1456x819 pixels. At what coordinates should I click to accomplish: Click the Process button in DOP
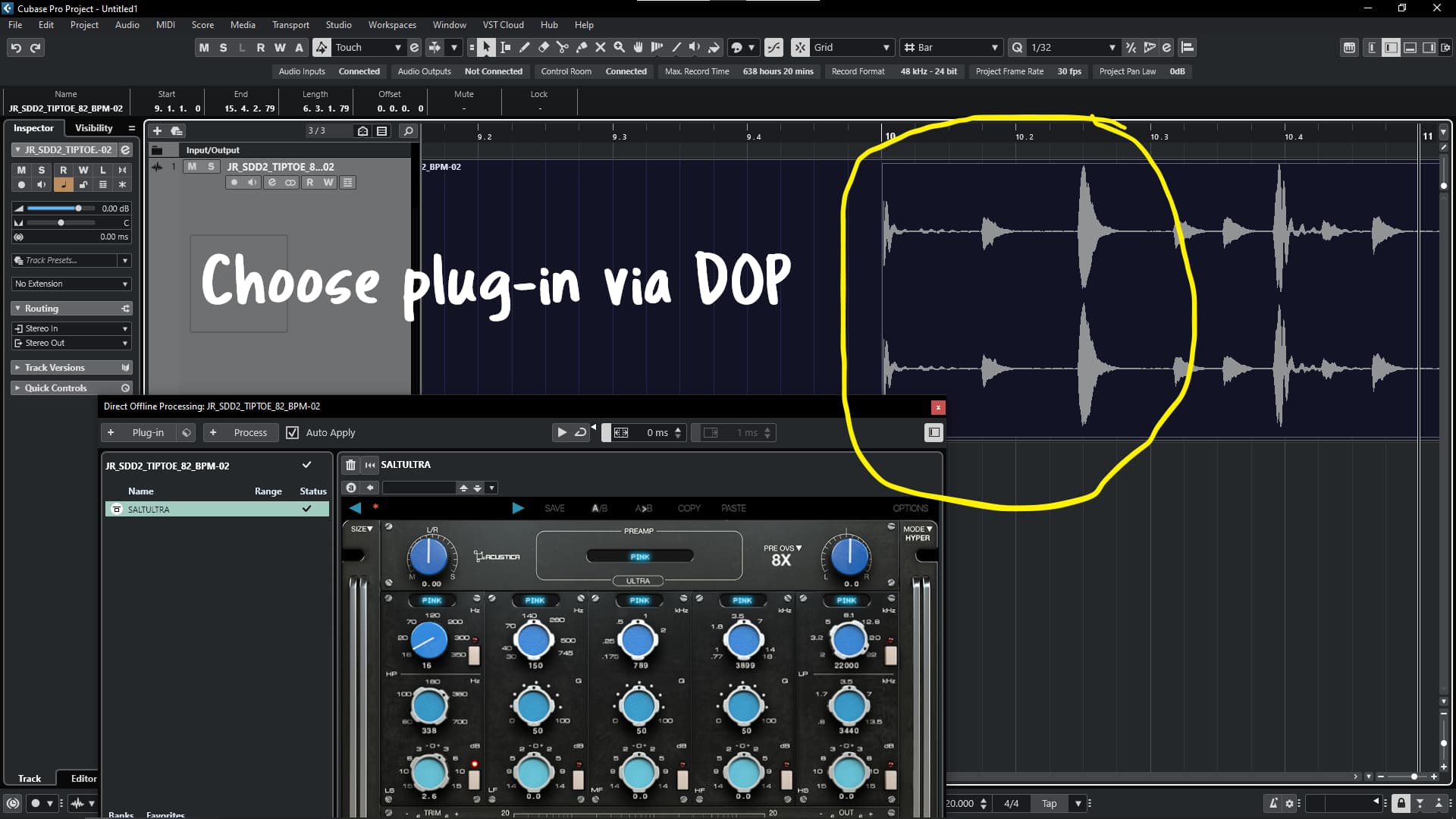(x=250, y=433)
